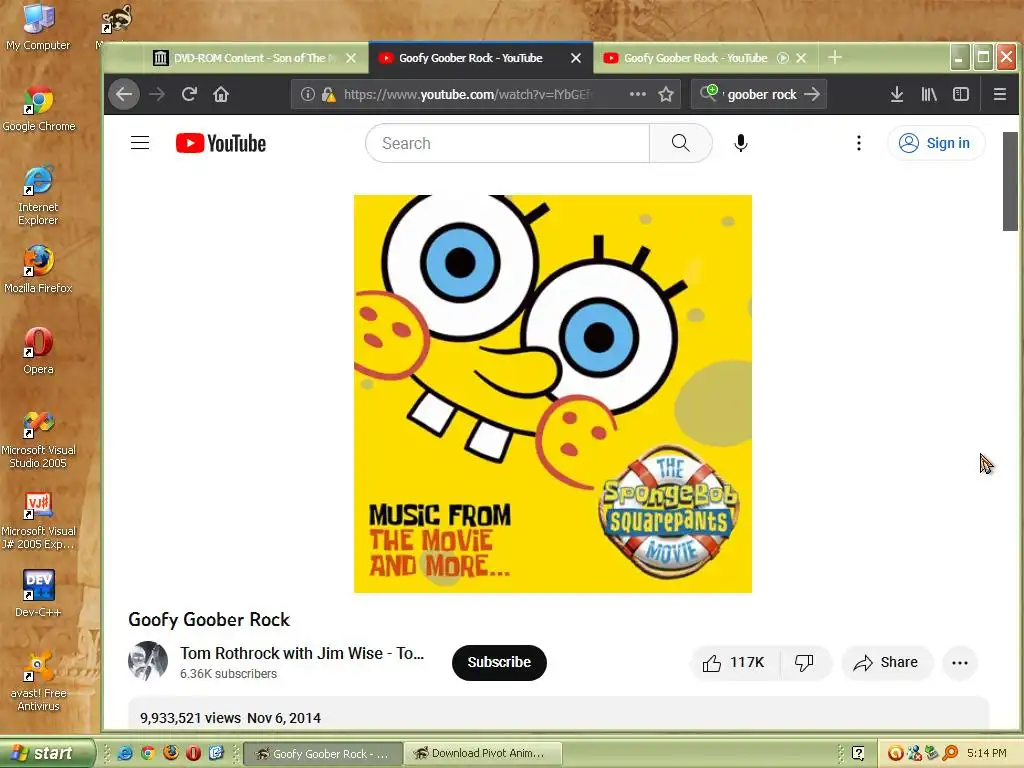Toggle the Firefox sidebar icon
Viewport: 1024px width, 768px height.
pyautogui.click(x=961, y=95)
